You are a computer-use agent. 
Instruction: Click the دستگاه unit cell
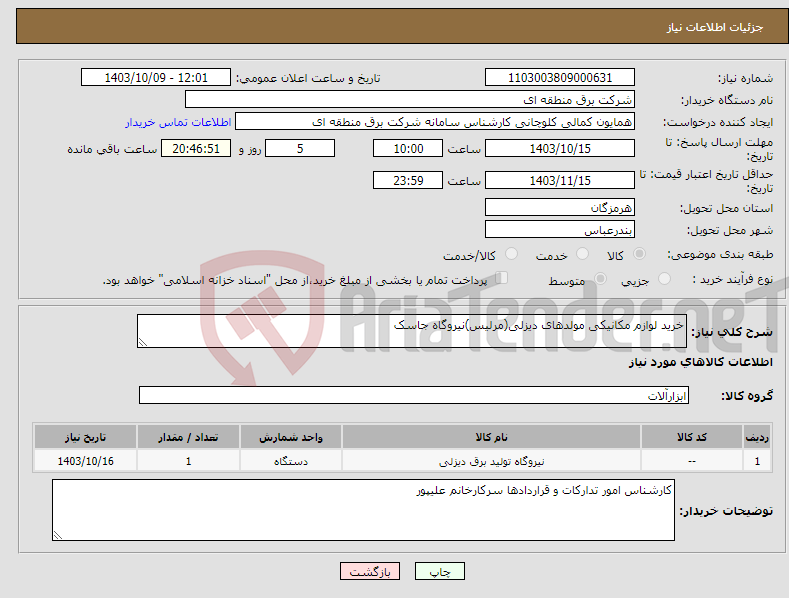(291, 461)
